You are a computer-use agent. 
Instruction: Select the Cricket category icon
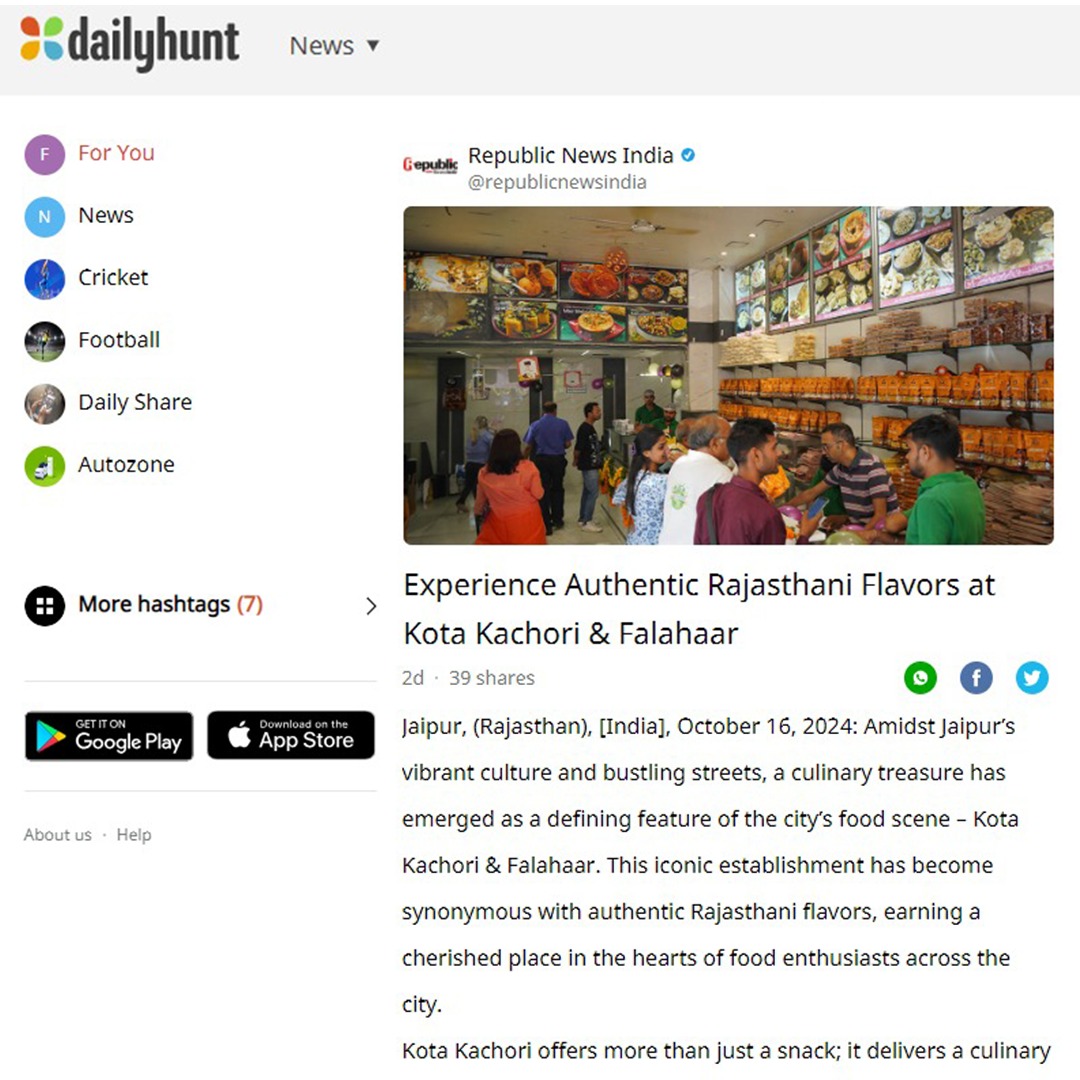[x=45, y=279]
